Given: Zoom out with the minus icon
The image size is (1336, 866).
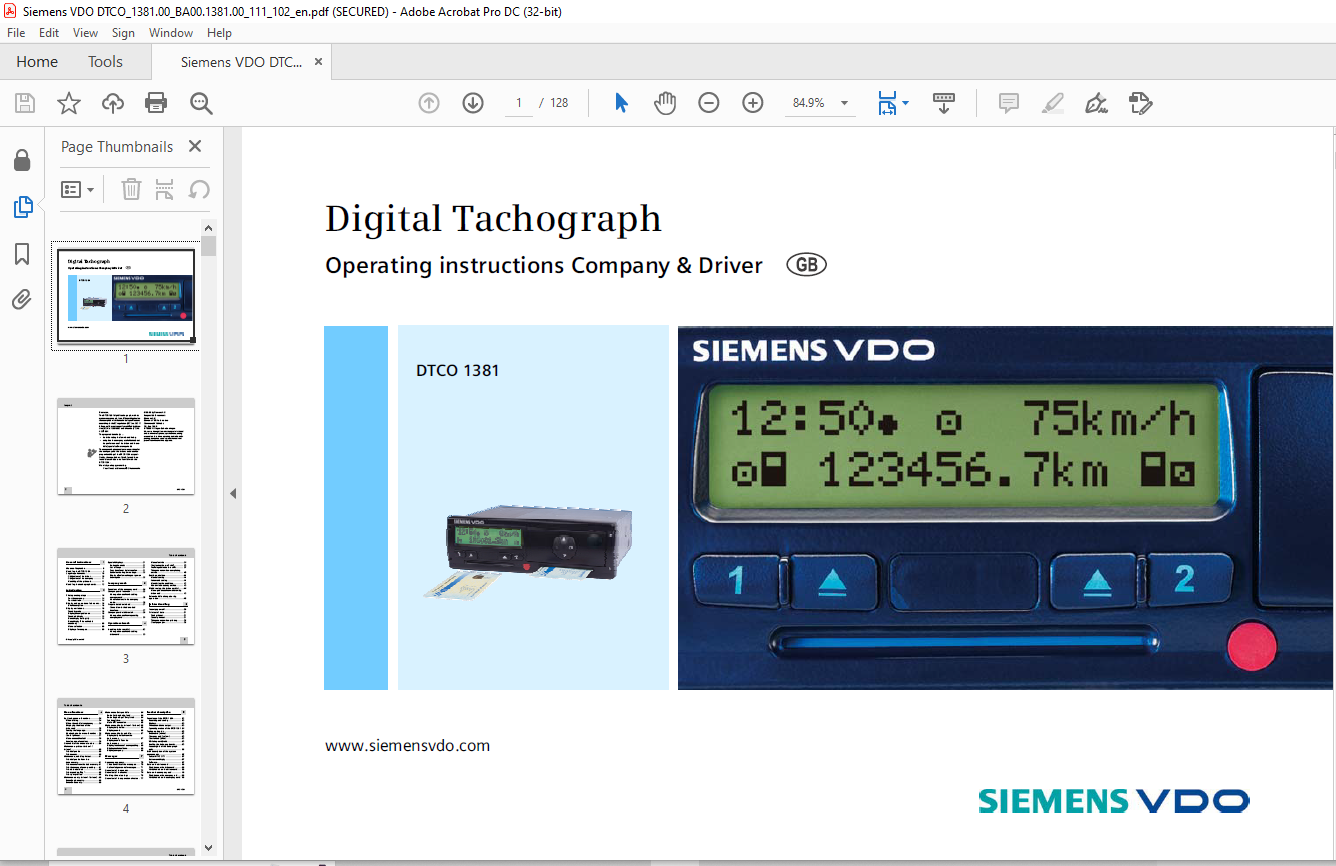Looking at the screenshot, I should point(709,103).
